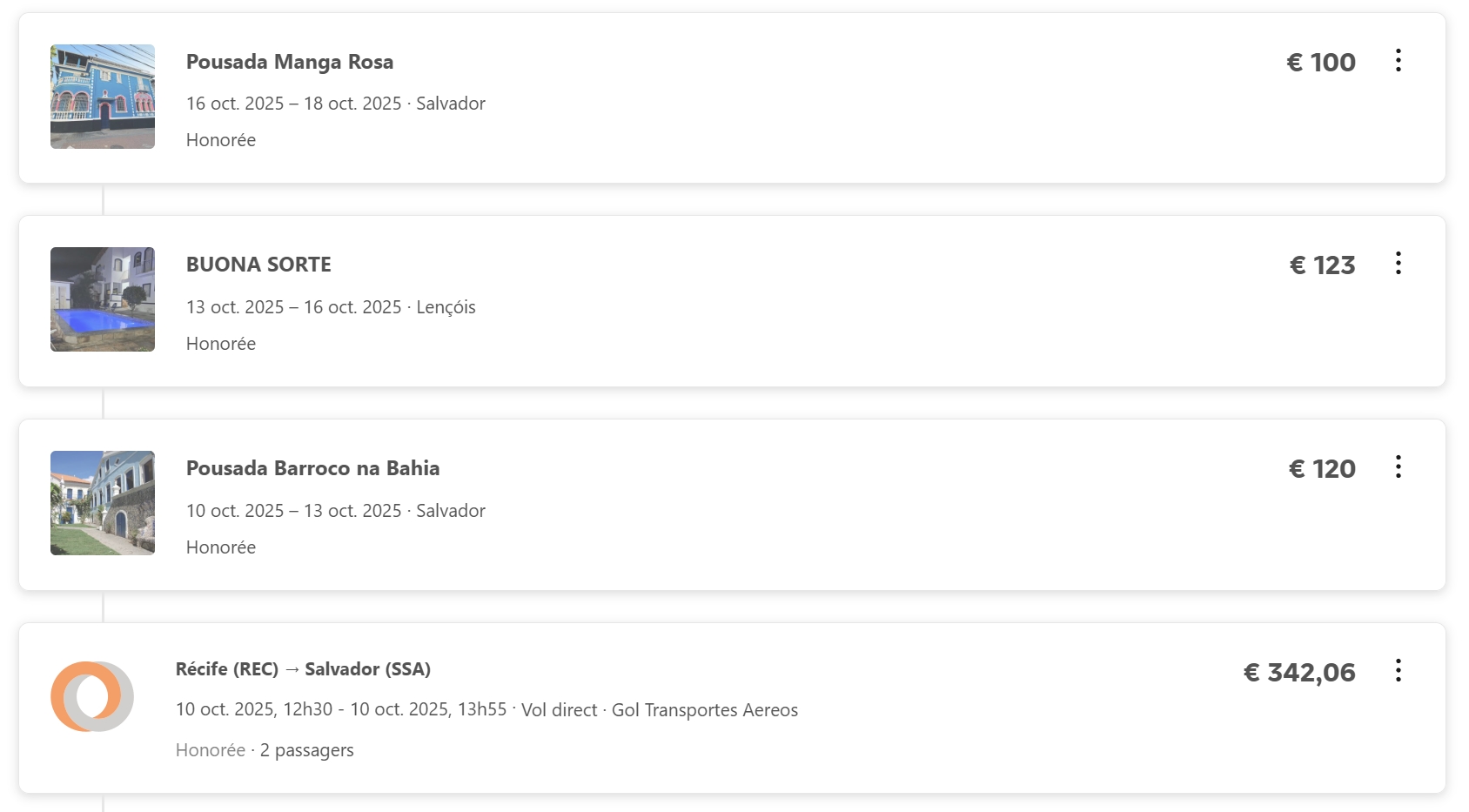Click the 16 oct. – 18 oct. 2025 Salvador dates

coord(335,104)
